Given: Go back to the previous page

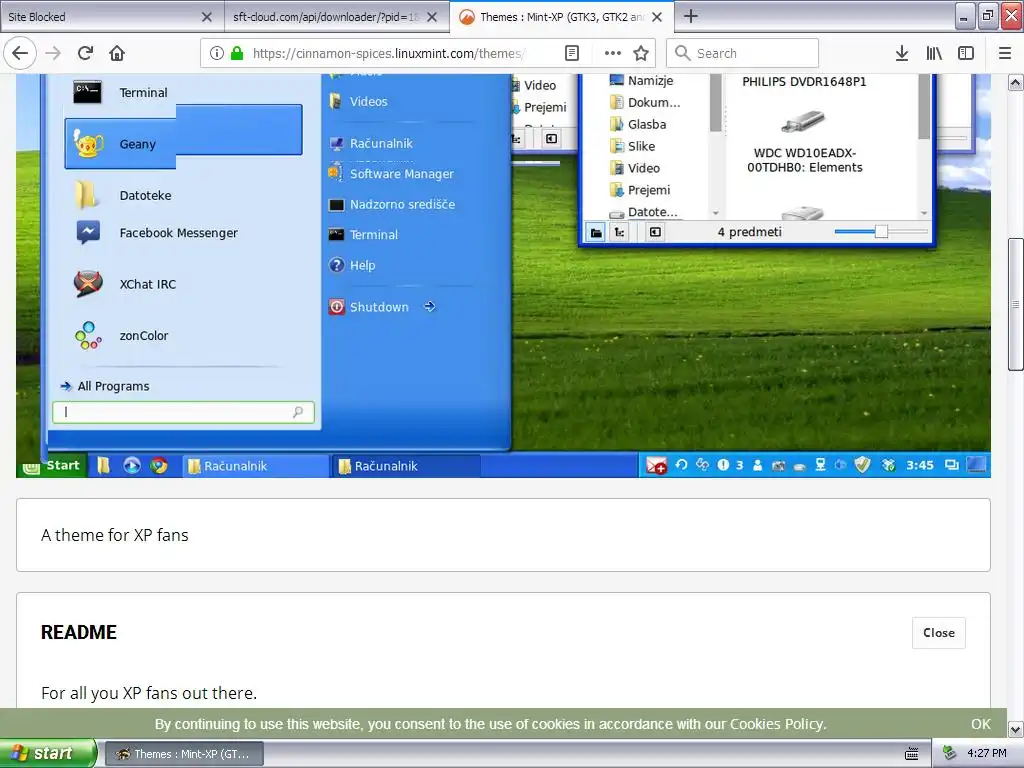Looking at the screenshot, I should point(20,53).
